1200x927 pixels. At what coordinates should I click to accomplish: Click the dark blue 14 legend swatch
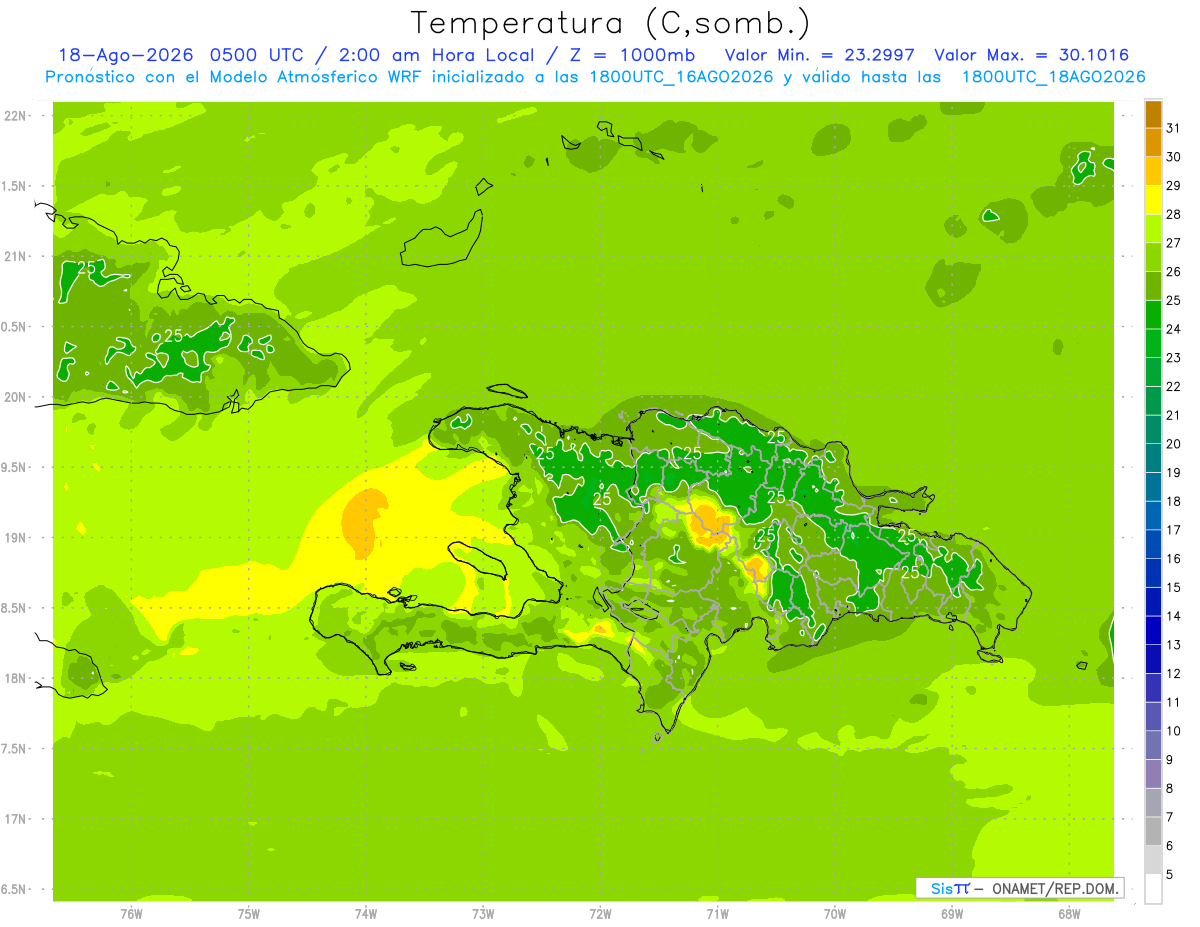(x=1153, y=602)
